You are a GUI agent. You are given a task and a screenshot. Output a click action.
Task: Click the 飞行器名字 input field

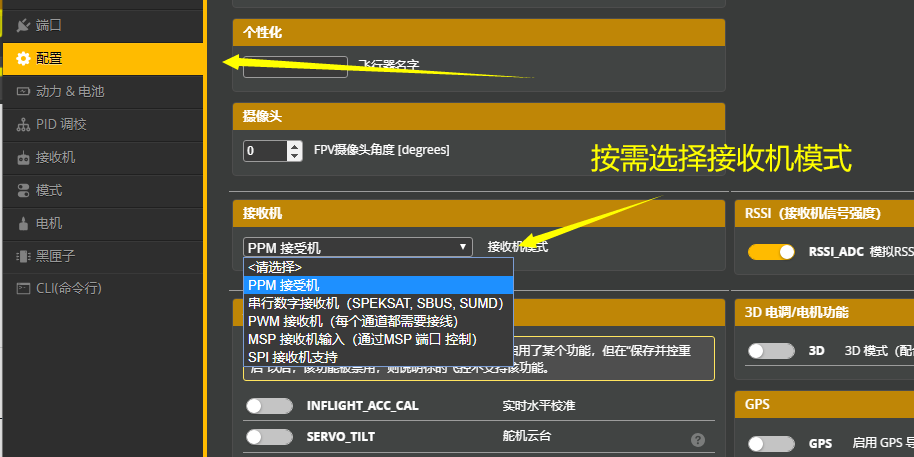[x=296, y=66]
